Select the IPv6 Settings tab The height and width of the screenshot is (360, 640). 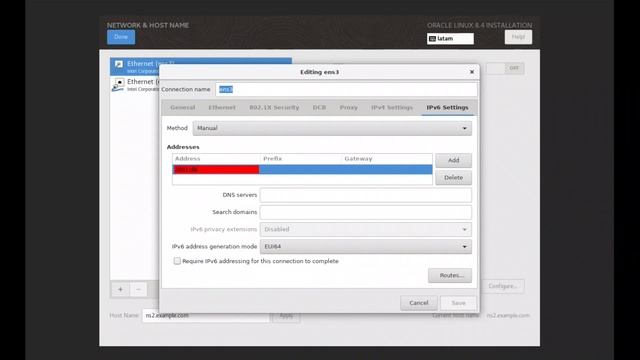tap(447, 108)
